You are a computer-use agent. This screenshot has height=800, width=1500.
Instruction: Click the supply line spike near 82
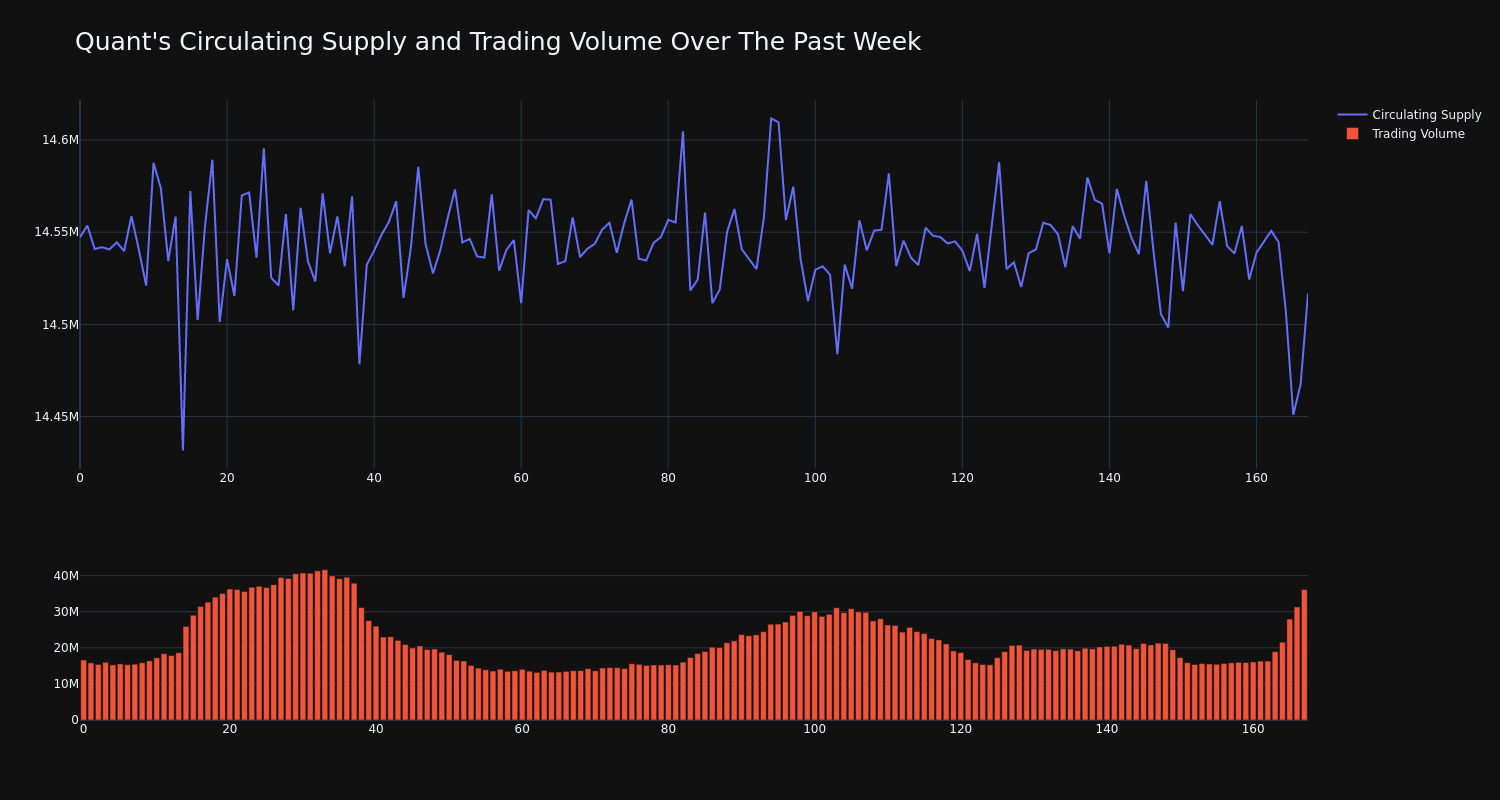[x=683, y=132]
